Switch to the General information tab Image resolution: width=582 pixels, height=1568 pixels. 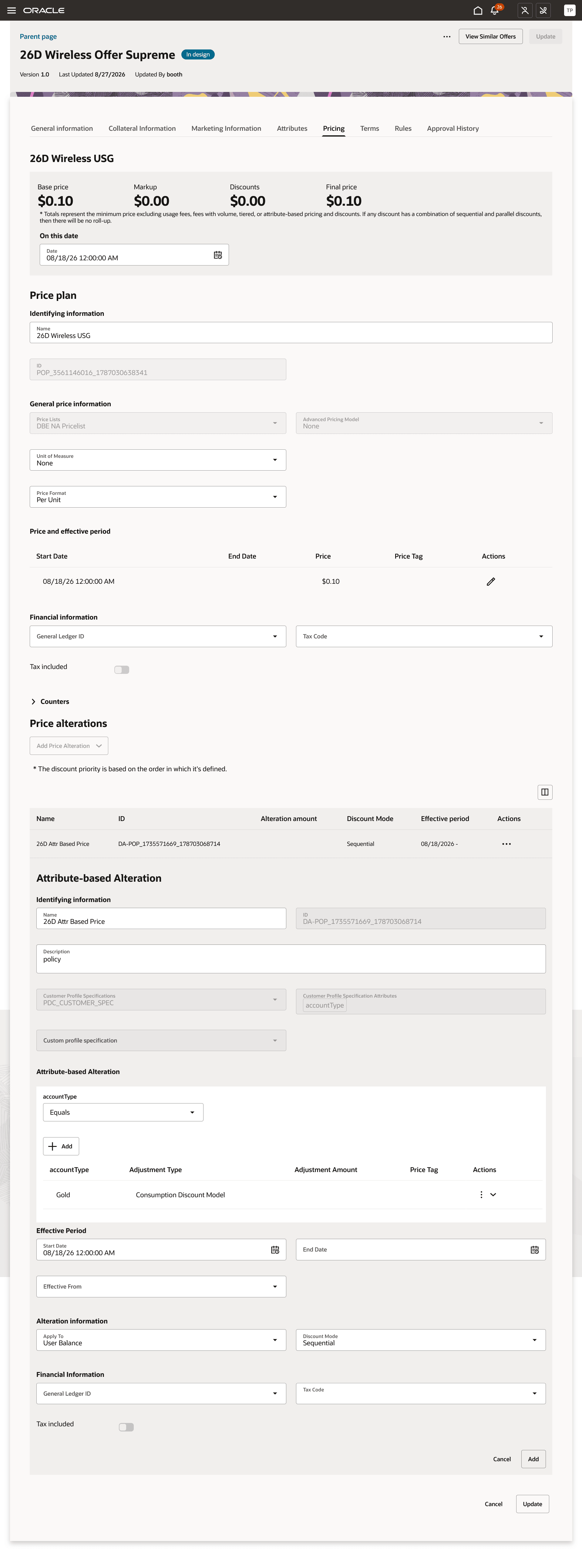(x=62, y=128)
